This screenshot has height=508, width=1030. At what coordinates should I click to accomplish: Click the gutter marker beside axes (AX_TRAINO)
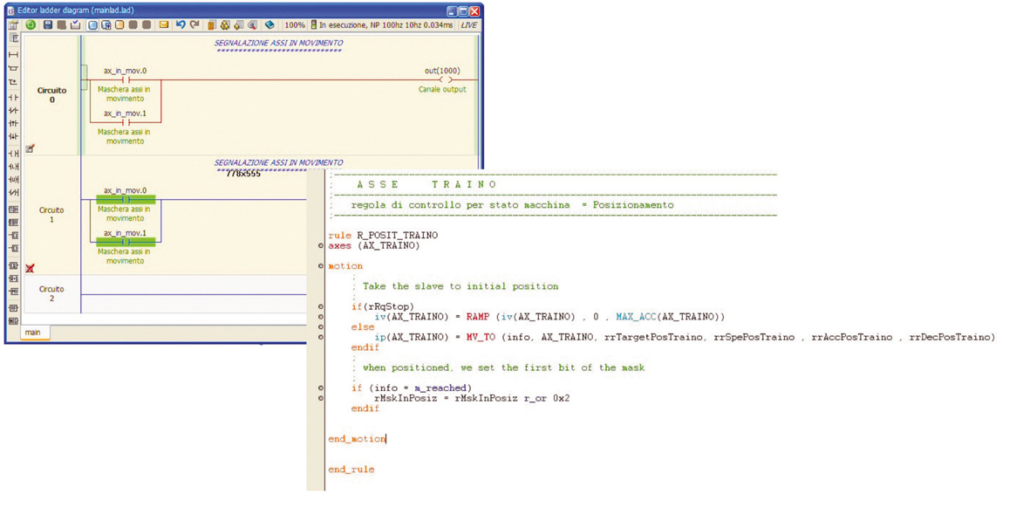[320, 246]
